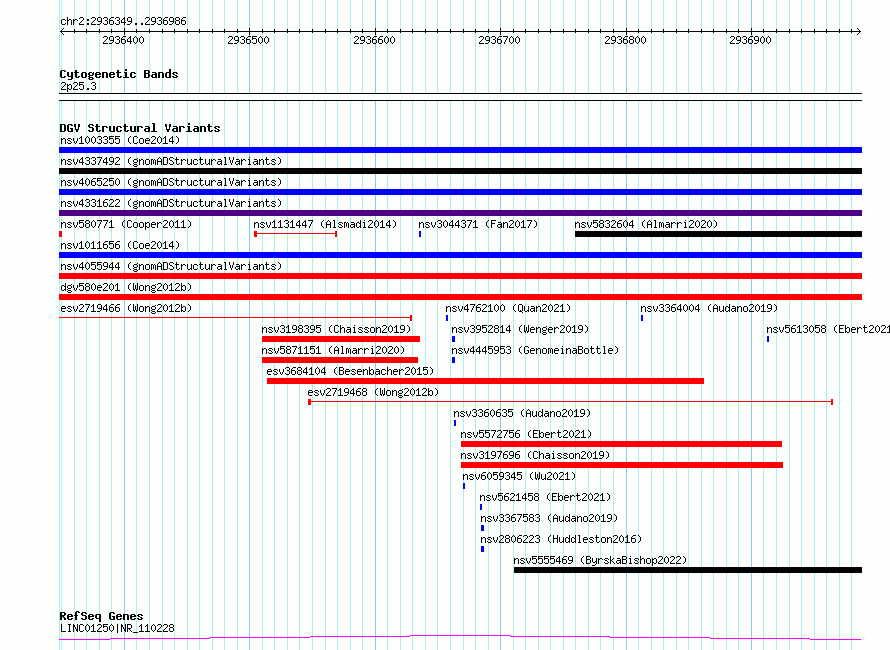The height and width of the screenshot is (650, 890).
Task: Click the nsv1003355 (Coe2014) variant label
Action: point(120,140)
